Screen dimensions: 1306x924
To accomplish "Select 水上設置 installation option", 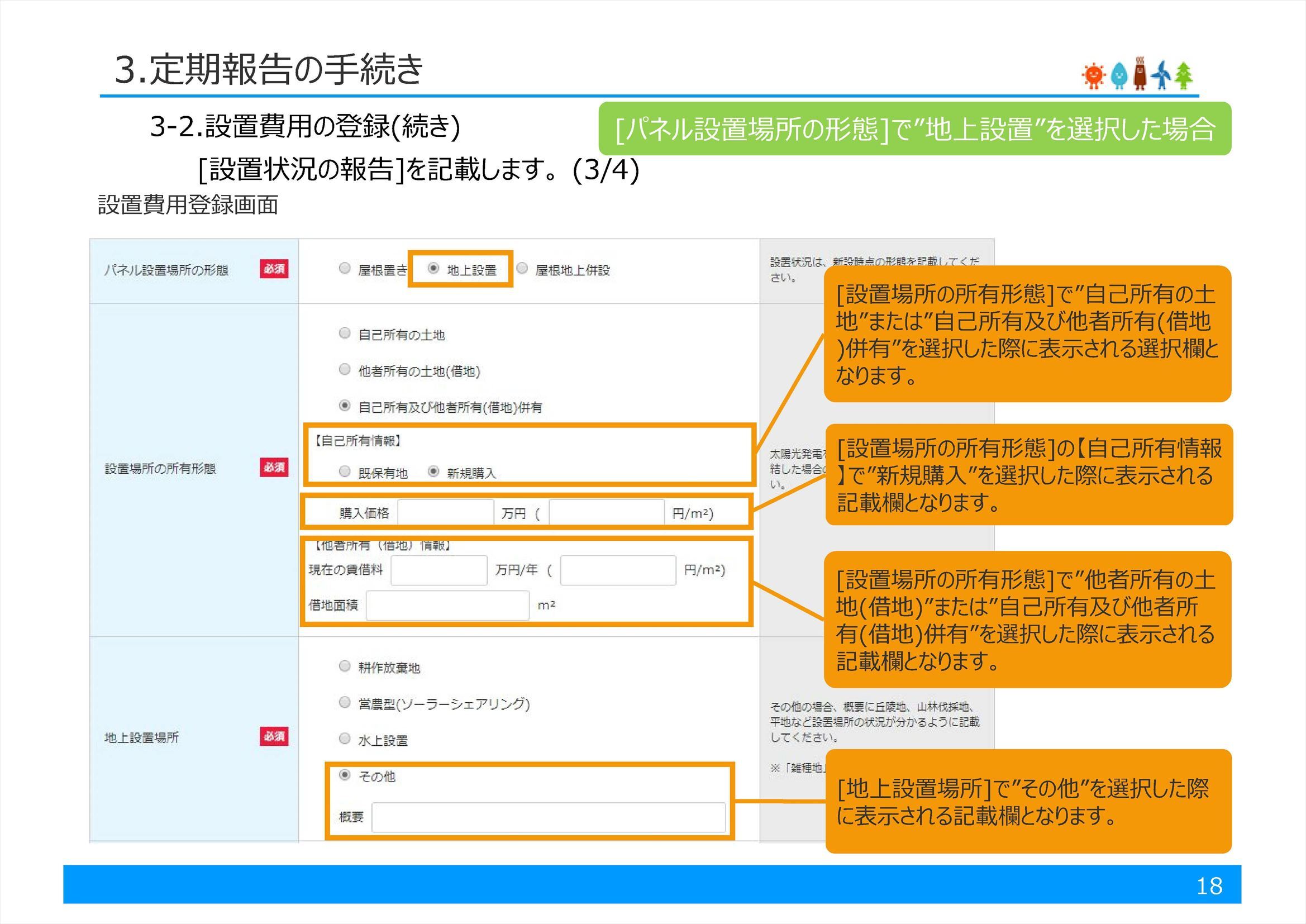I will 345,740.
